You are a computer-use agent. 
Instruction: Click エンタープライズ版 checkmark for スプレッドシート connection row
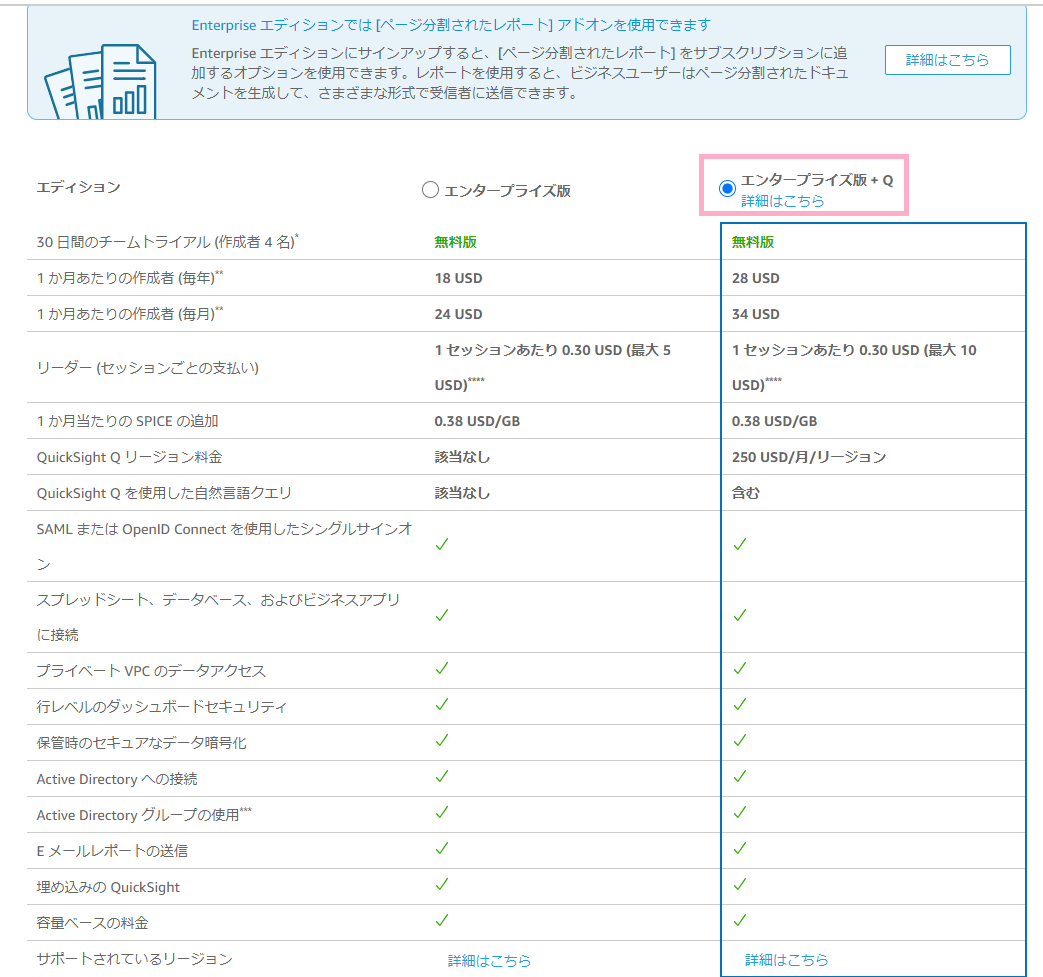[x=442, y=615]
